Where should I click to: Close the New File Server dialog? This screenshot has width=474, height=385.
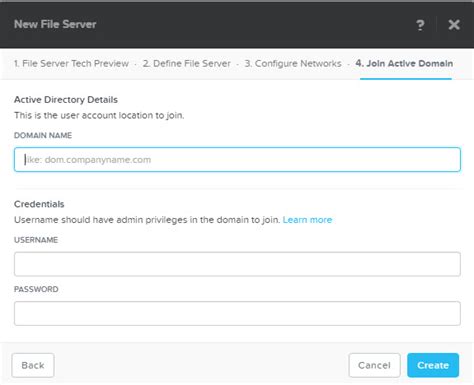pos(454,25)
